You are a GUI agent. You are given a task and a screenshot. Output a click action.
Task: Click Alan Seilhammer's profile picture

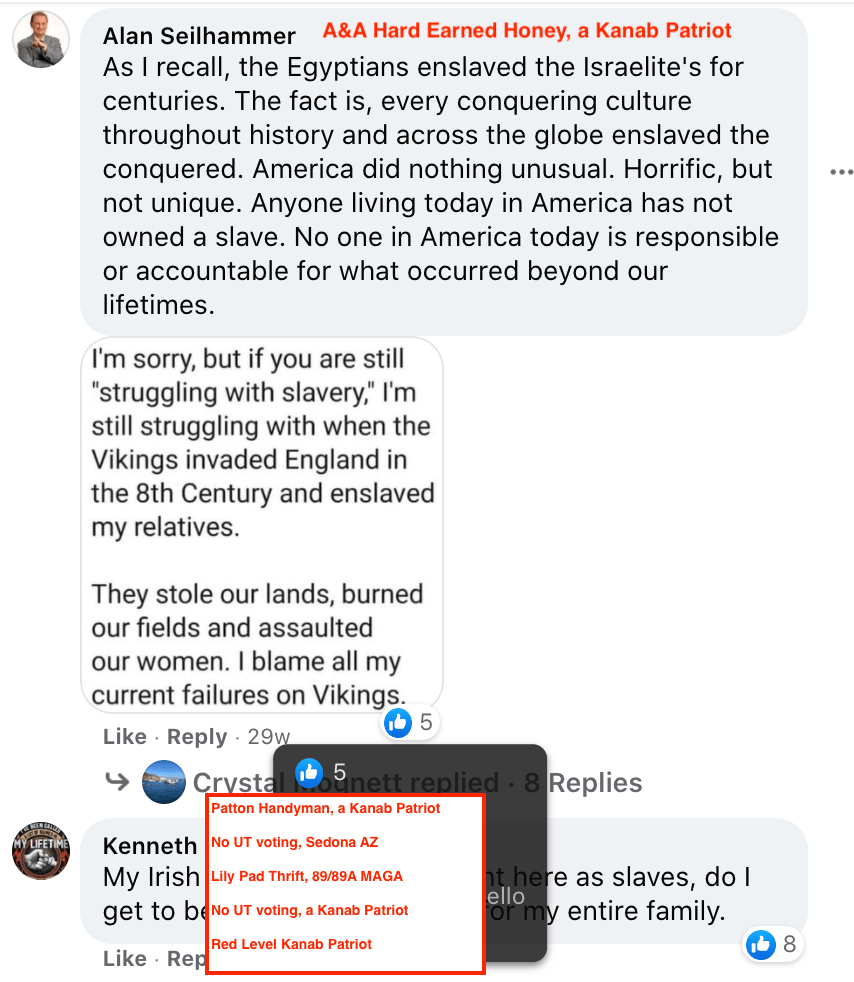[41, 41]
